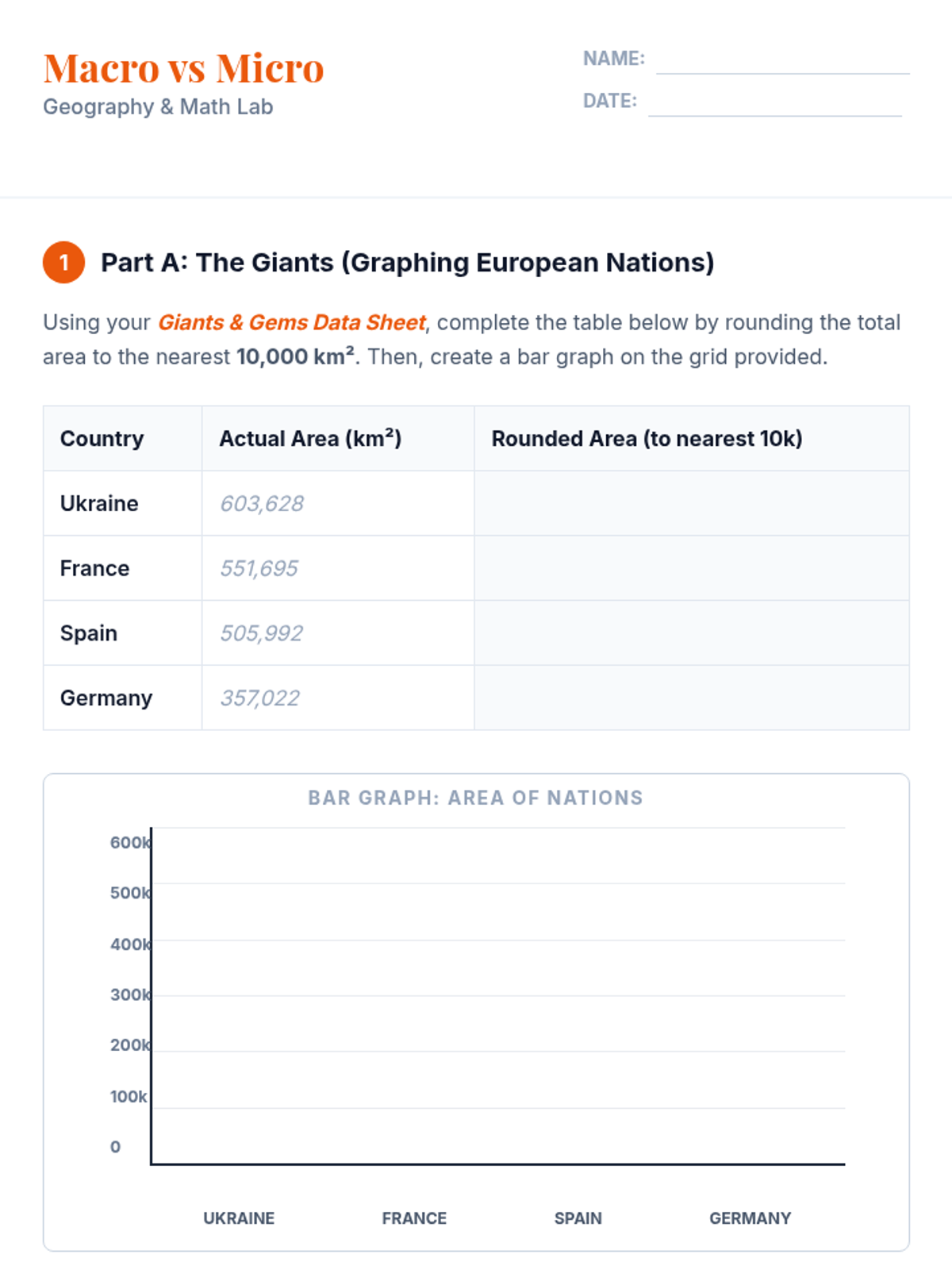Click France's empty Rounded Area cell
Image resolution: width=952 pixels, height=1270 pixels.
[x=691, y=568]
